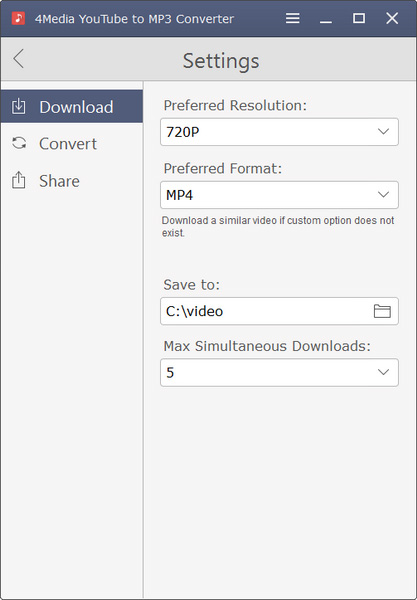
Task: Maximize the converter window
Action: (x=358, y=18)
